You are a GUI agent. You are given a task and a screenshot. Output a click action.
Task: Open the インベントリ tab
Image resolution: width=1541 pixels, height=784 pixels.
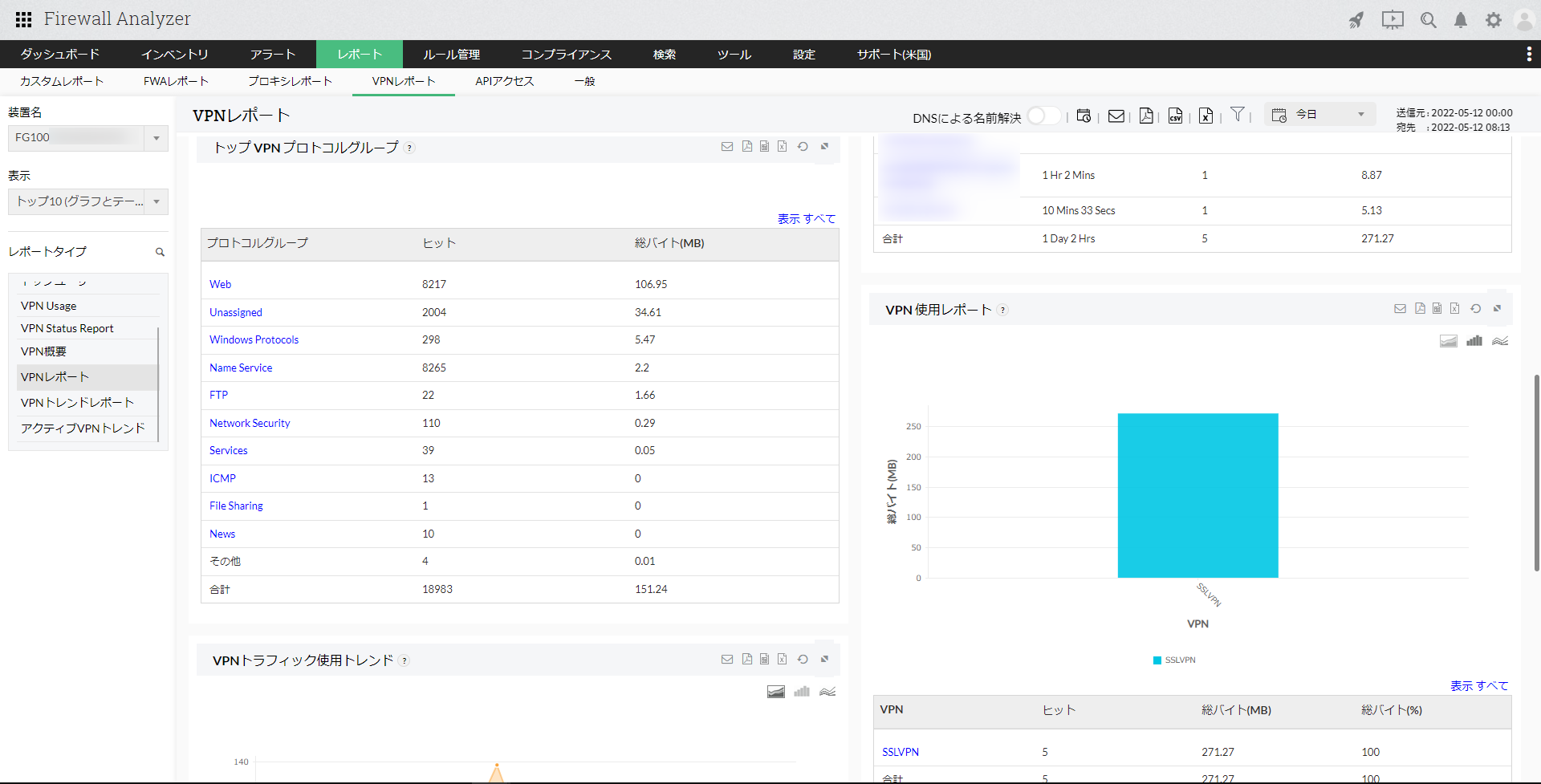175,54
